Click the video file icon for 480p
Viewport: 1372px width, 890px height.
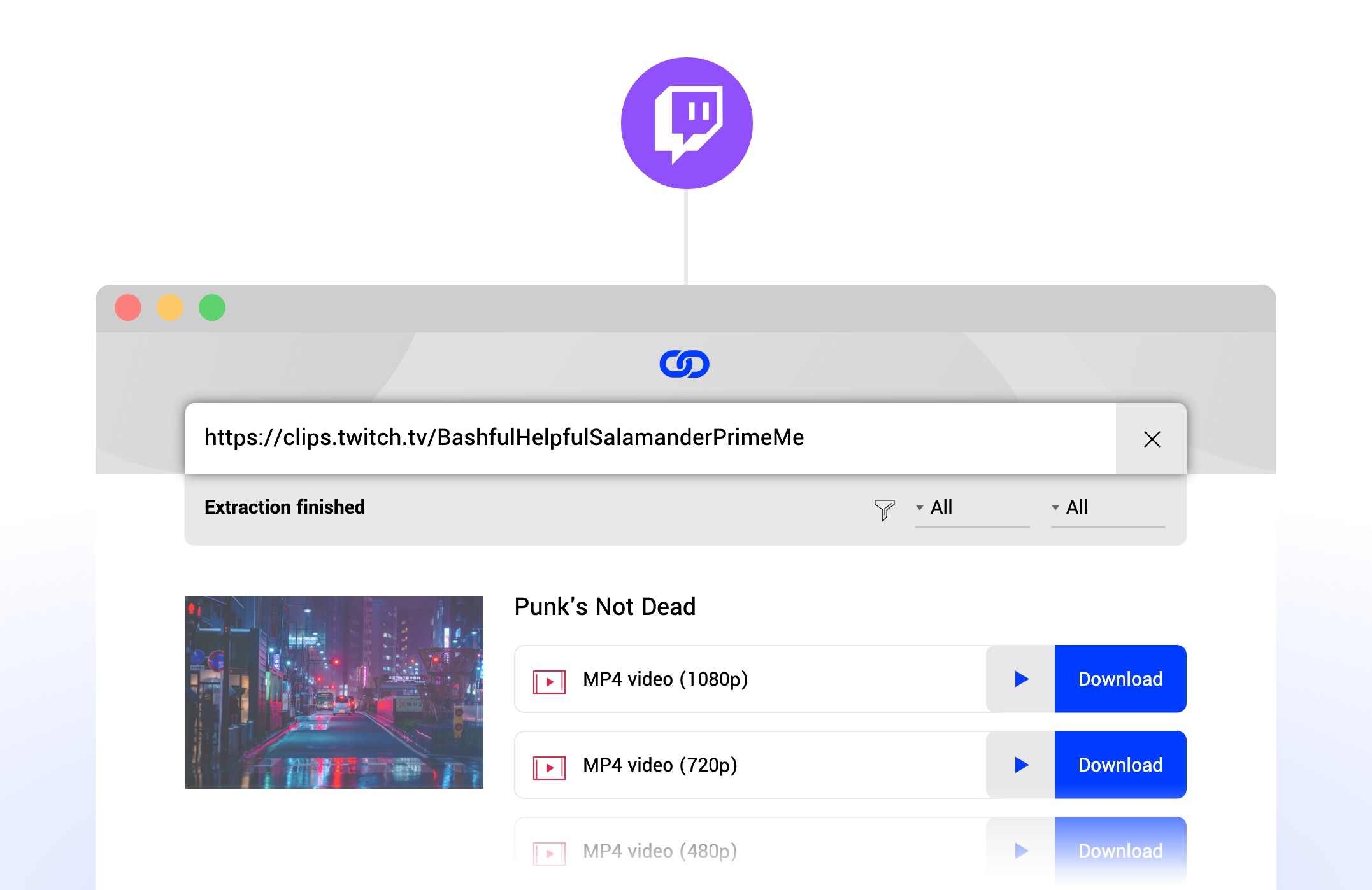point(549,854)
